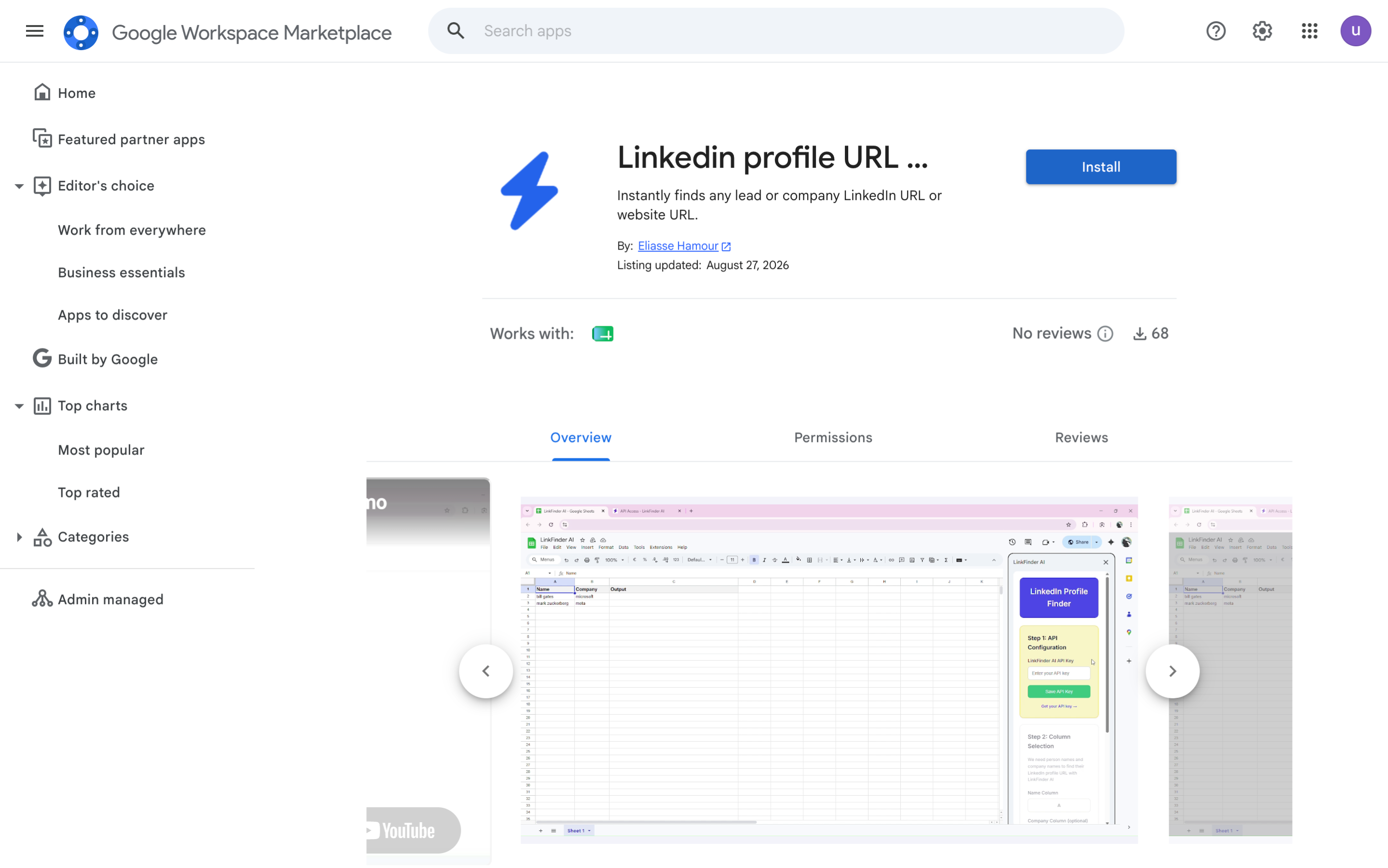Click the search magnifier icon
The image size is (1388, 868).
click(x=456, y=31)
